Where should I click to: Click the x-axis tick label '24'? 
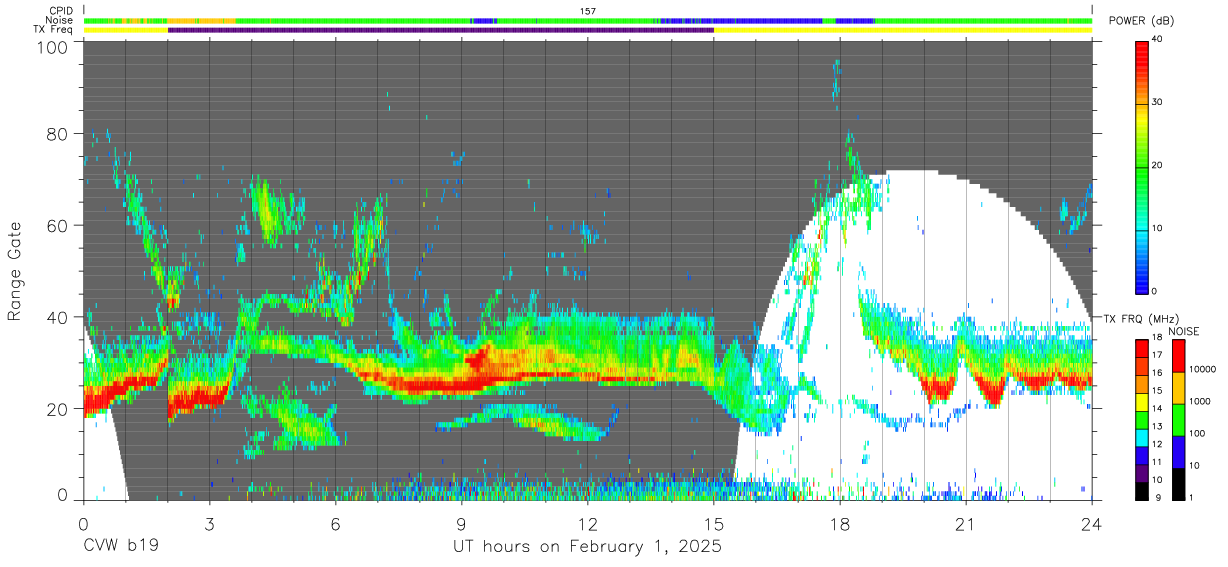click(x=1092, y=525)
